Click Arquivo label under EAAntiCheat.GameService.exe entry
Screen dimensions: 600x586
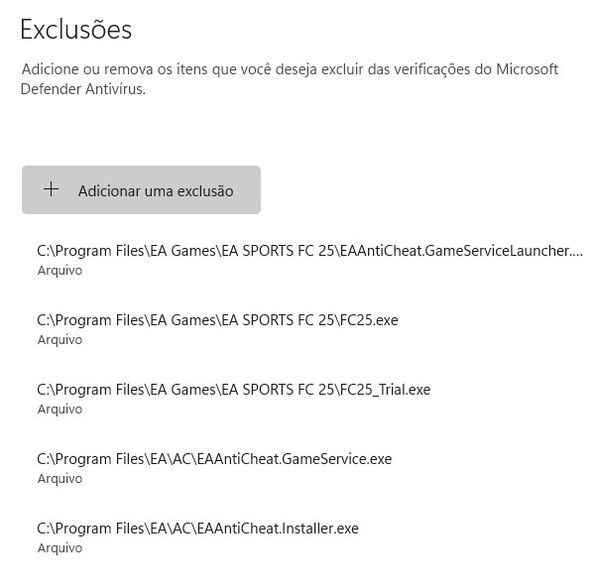[x=60, y=479]
